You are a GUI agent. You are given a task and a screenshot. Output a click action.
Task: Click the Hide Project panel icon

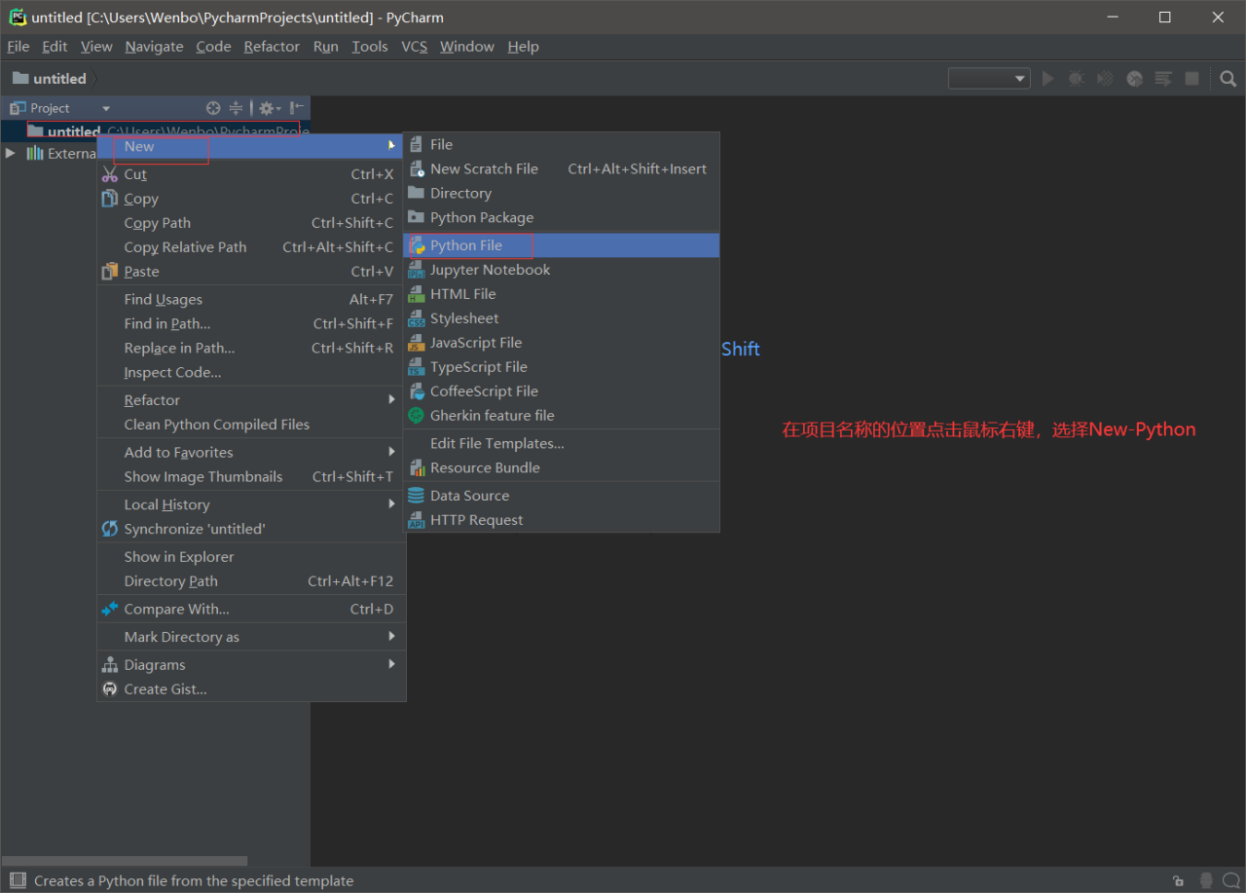point(297,108)
